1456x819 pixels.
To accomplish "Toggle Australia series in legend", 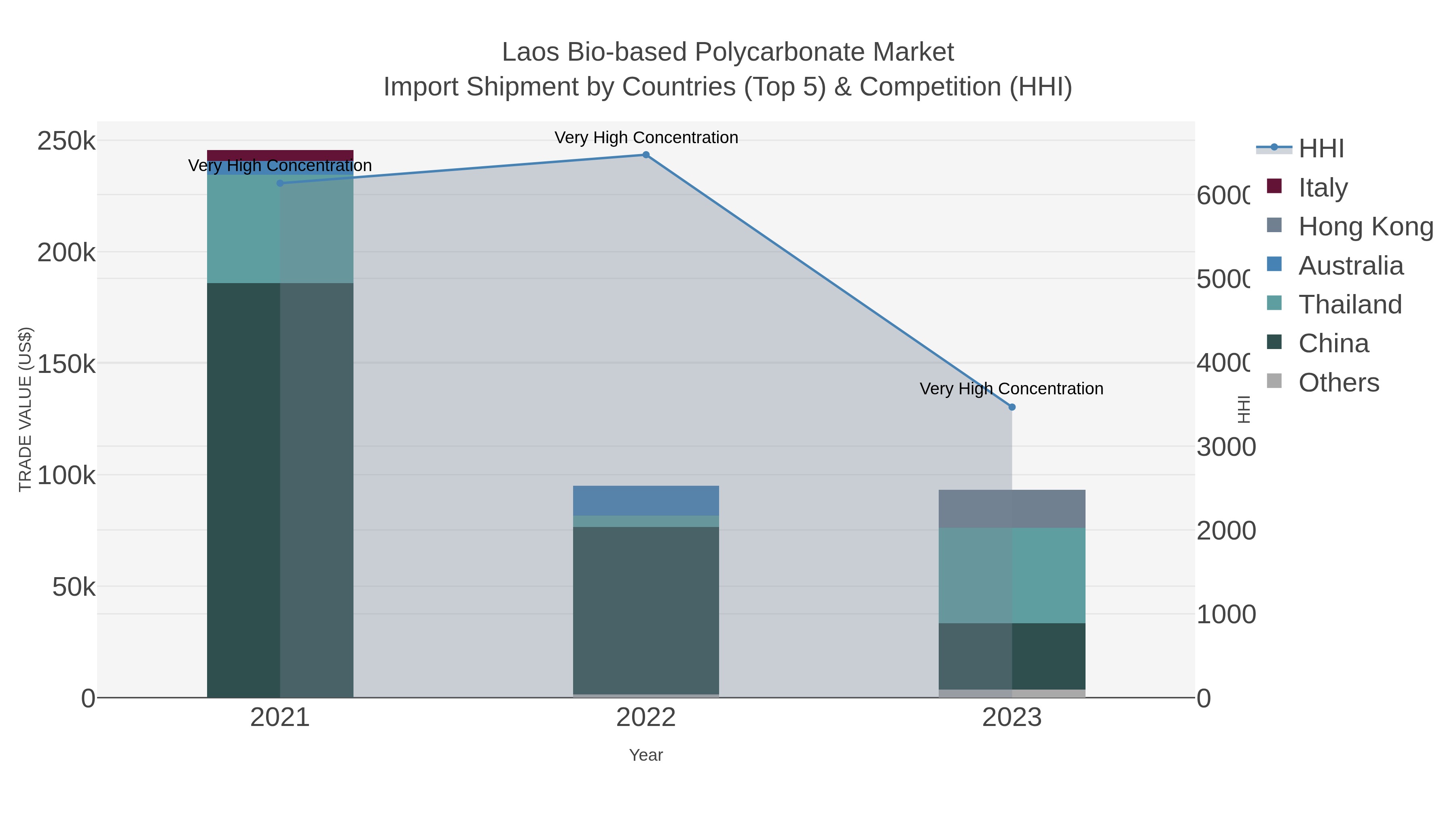I will 1335,266.
